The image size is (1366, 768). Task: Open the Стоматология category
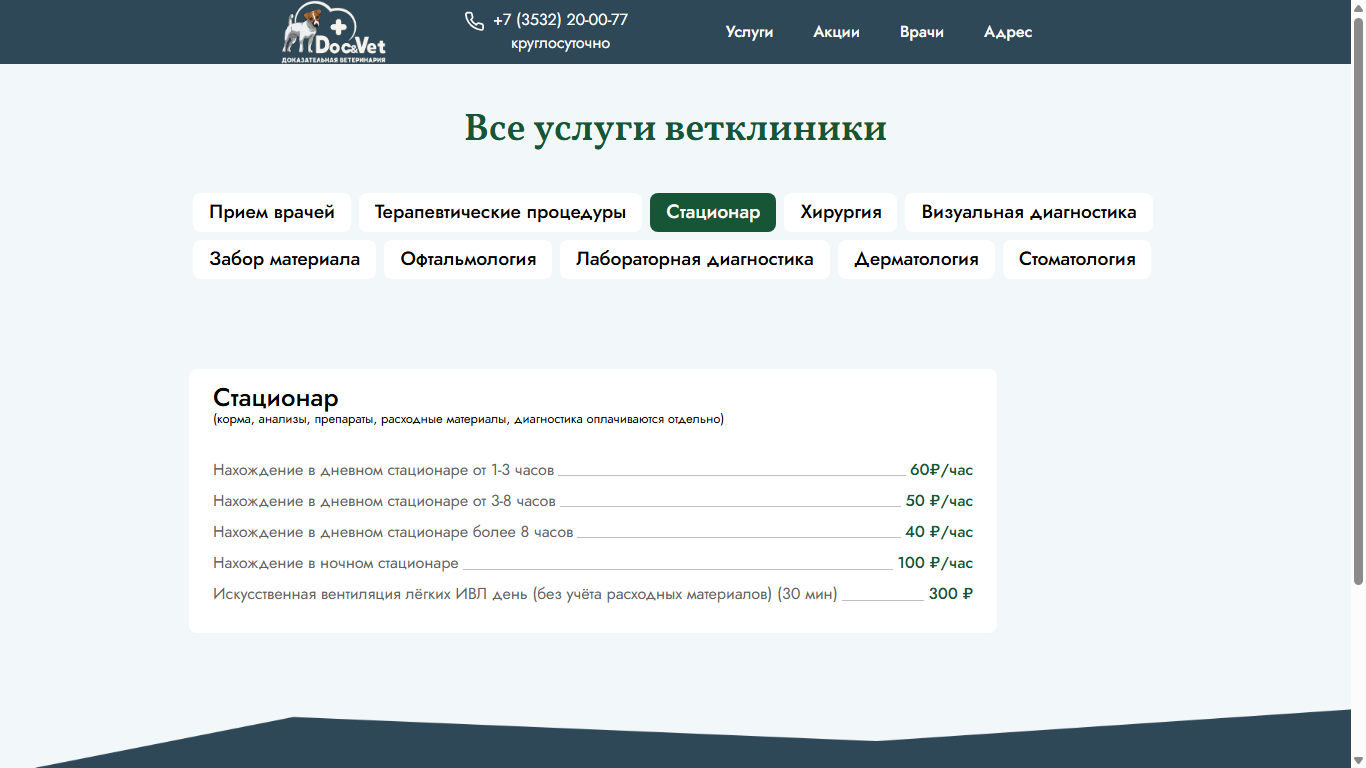pos(1077,259)
